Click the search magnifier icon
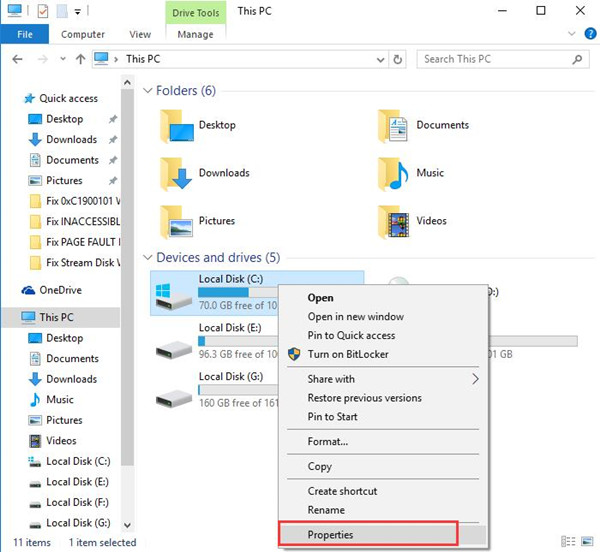This screenshot has height=552, width=600. click(x=577, y=59)
